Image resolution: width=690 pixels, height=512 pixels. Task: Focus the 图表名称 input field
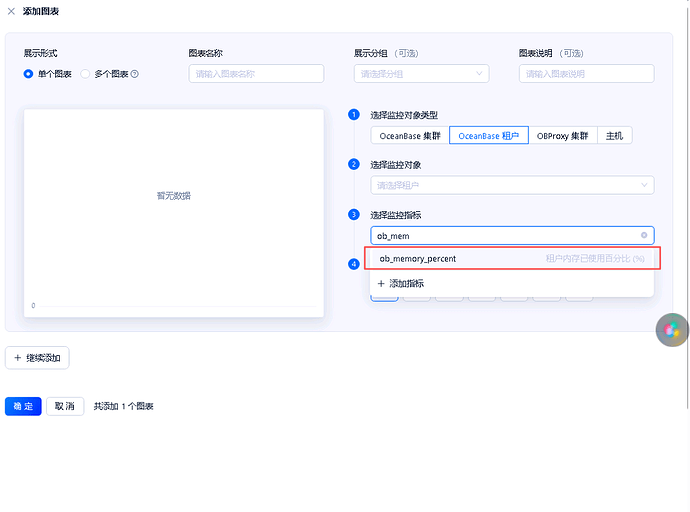coord(256,73)
